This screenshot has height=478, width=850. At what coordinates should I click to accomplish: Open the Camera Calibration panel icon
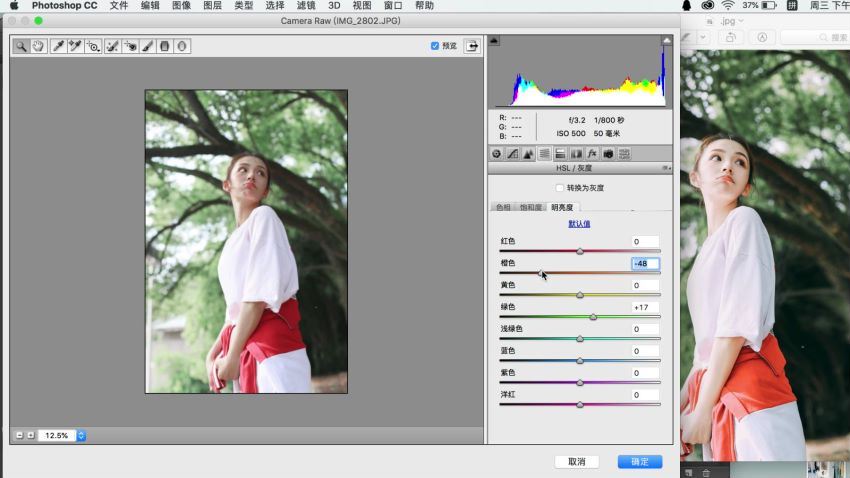pos(608,154)
